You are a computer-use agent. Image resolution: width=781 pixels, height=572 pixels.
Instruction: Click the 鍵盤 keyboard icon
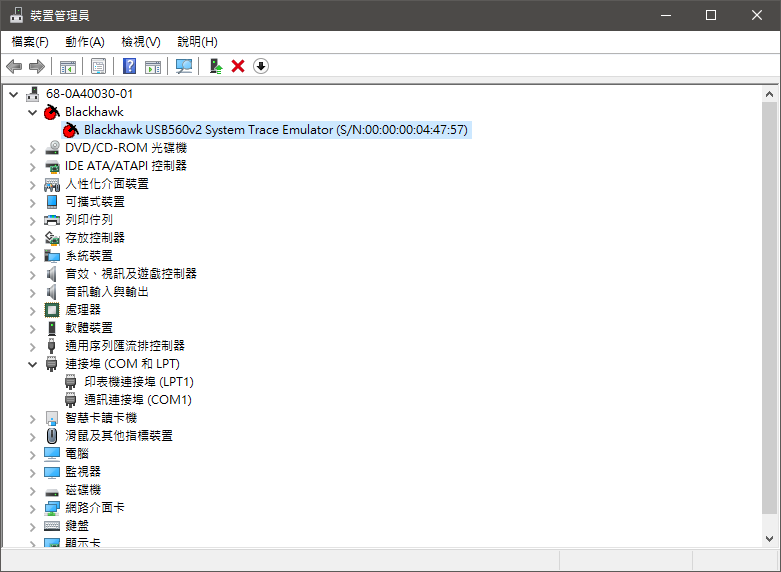point(52,526)
